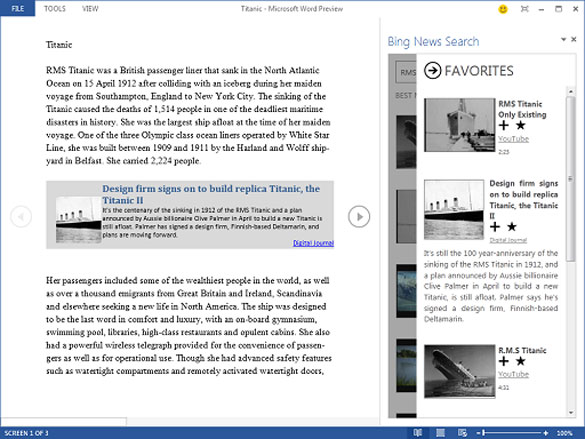Click the zoom percentage value in status bar

(x=564, y=433)
